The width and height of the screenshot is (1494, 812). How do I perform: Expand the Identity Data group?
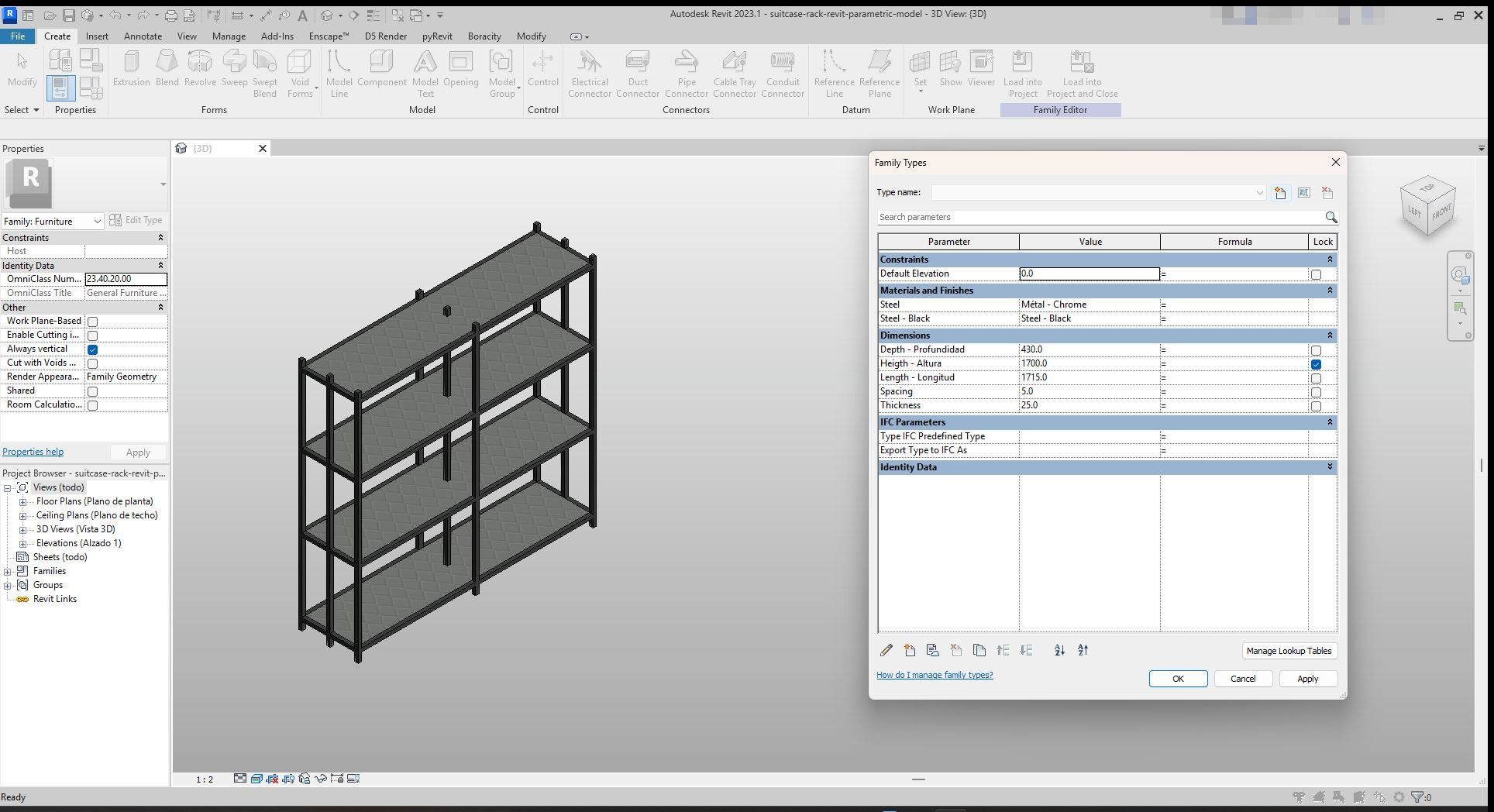tap(1330, 467)
